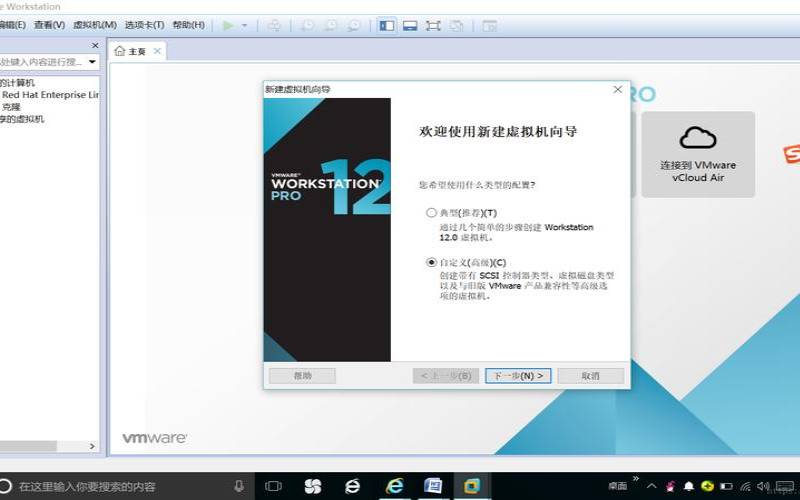This screenshot has height=500, width=800.
Task: Open the 选项卡(T) menu
Action: point(144,25)
